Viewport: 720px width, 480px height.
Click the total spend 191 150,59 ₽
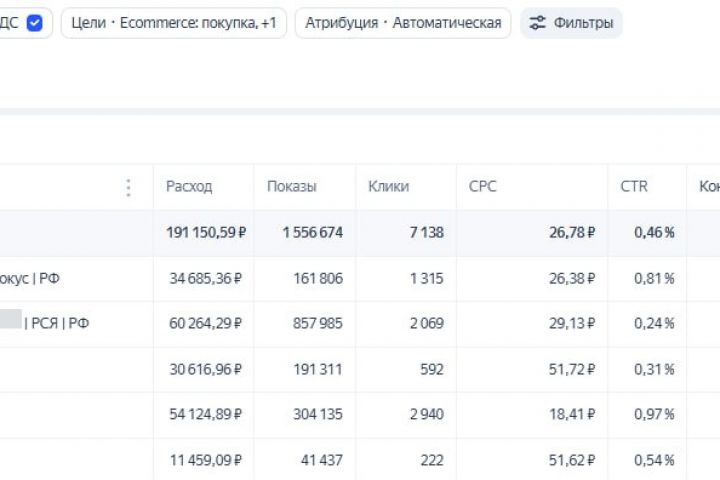pos(206,232)
